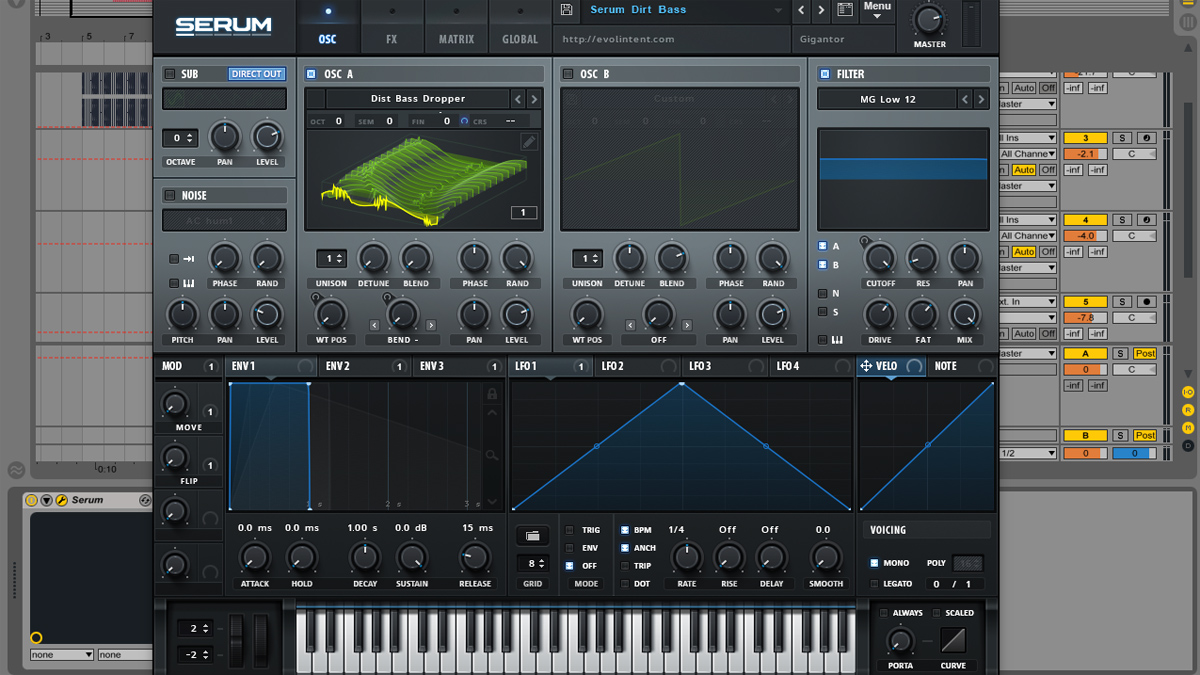Click the VELO drag-source crosshair icon
The image size is (1200, 675).
point(866,366)
